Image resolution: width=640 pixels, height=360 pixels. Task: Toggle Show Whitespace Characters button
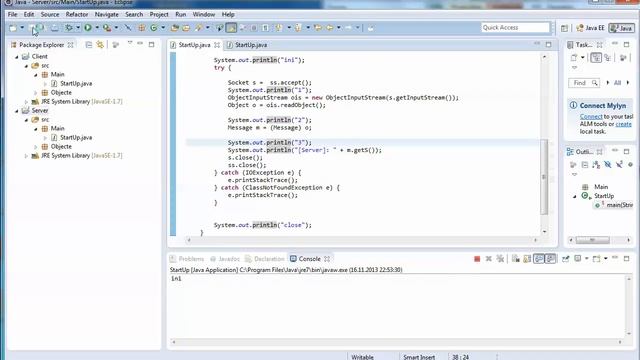pos(265,28)
